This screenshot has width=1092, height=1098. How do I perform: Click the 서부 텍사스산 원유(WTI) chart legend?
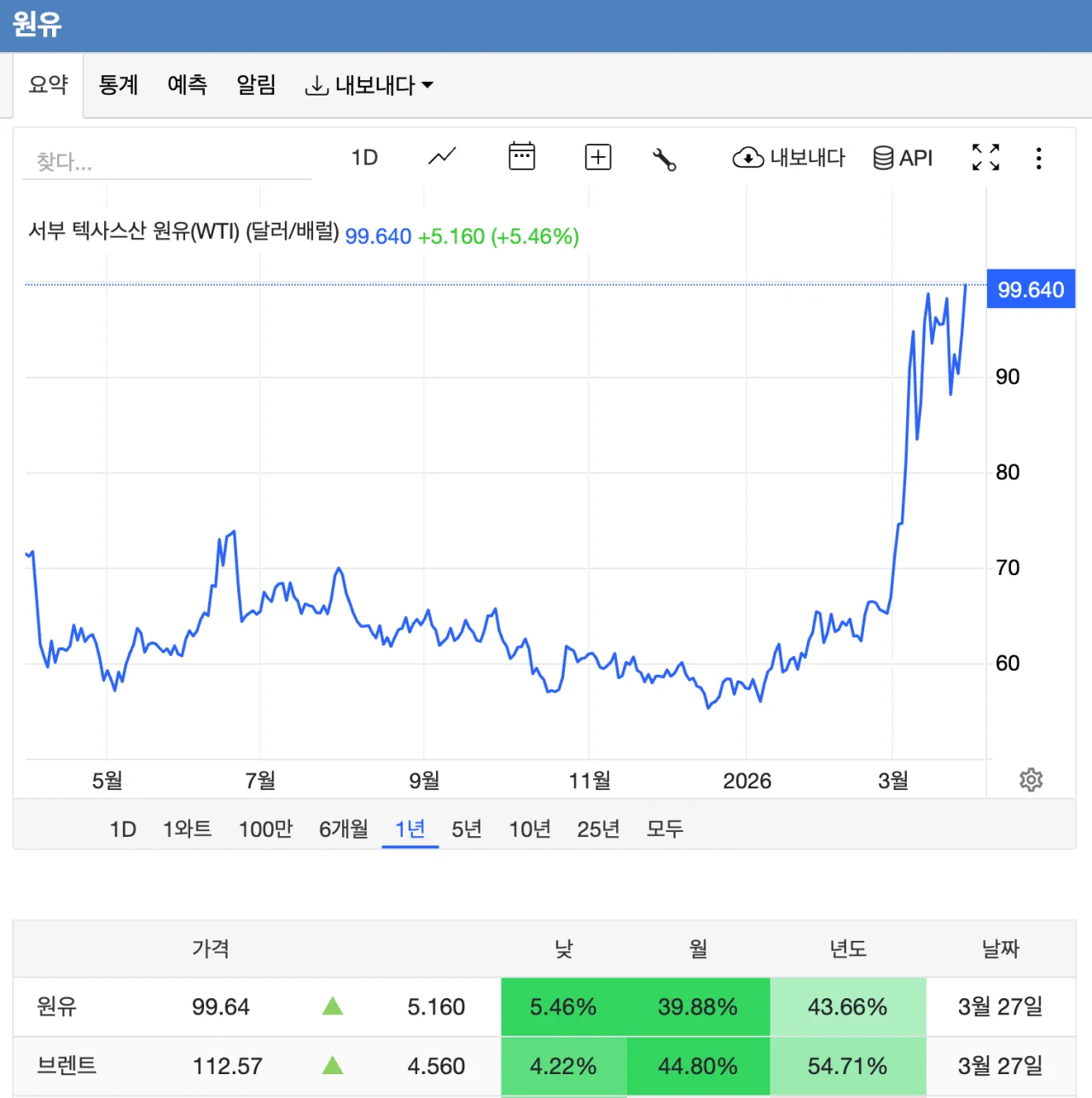click(183, 231)
